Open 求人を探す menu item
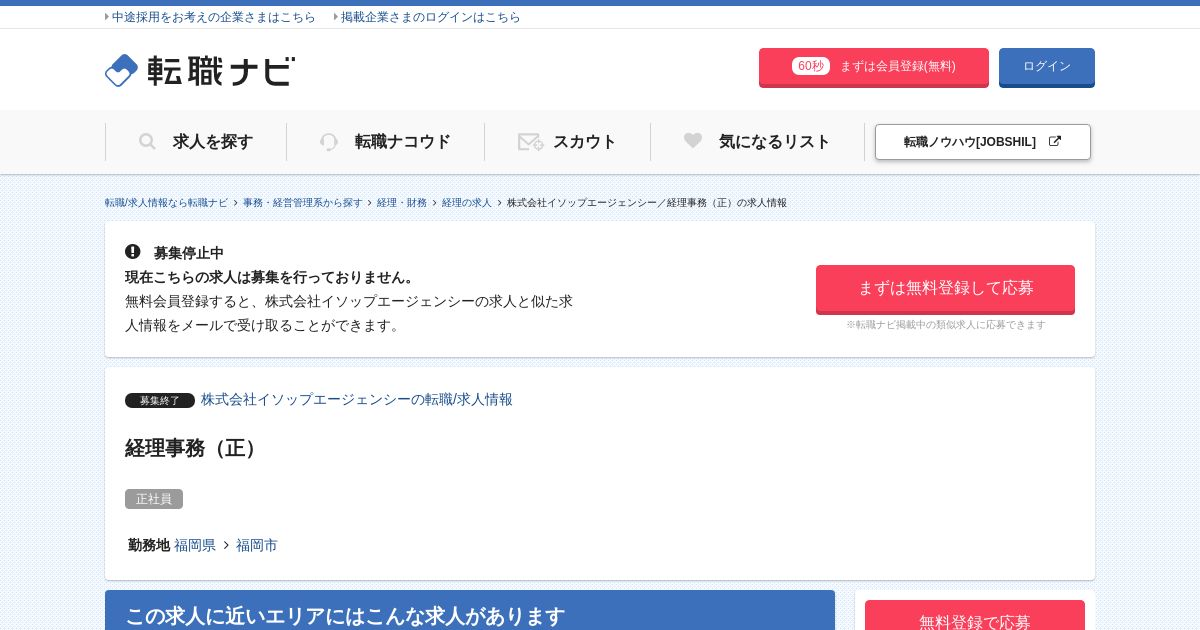 click(x=196, y=142)
